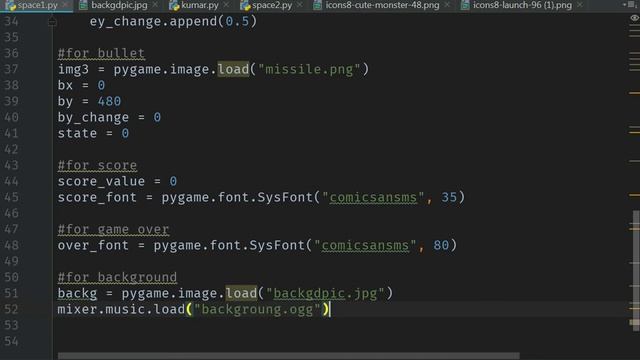Place cursor in the "#for background" comment
The width and height of the screenshot is (640, 360).
(x=117, y=277)
